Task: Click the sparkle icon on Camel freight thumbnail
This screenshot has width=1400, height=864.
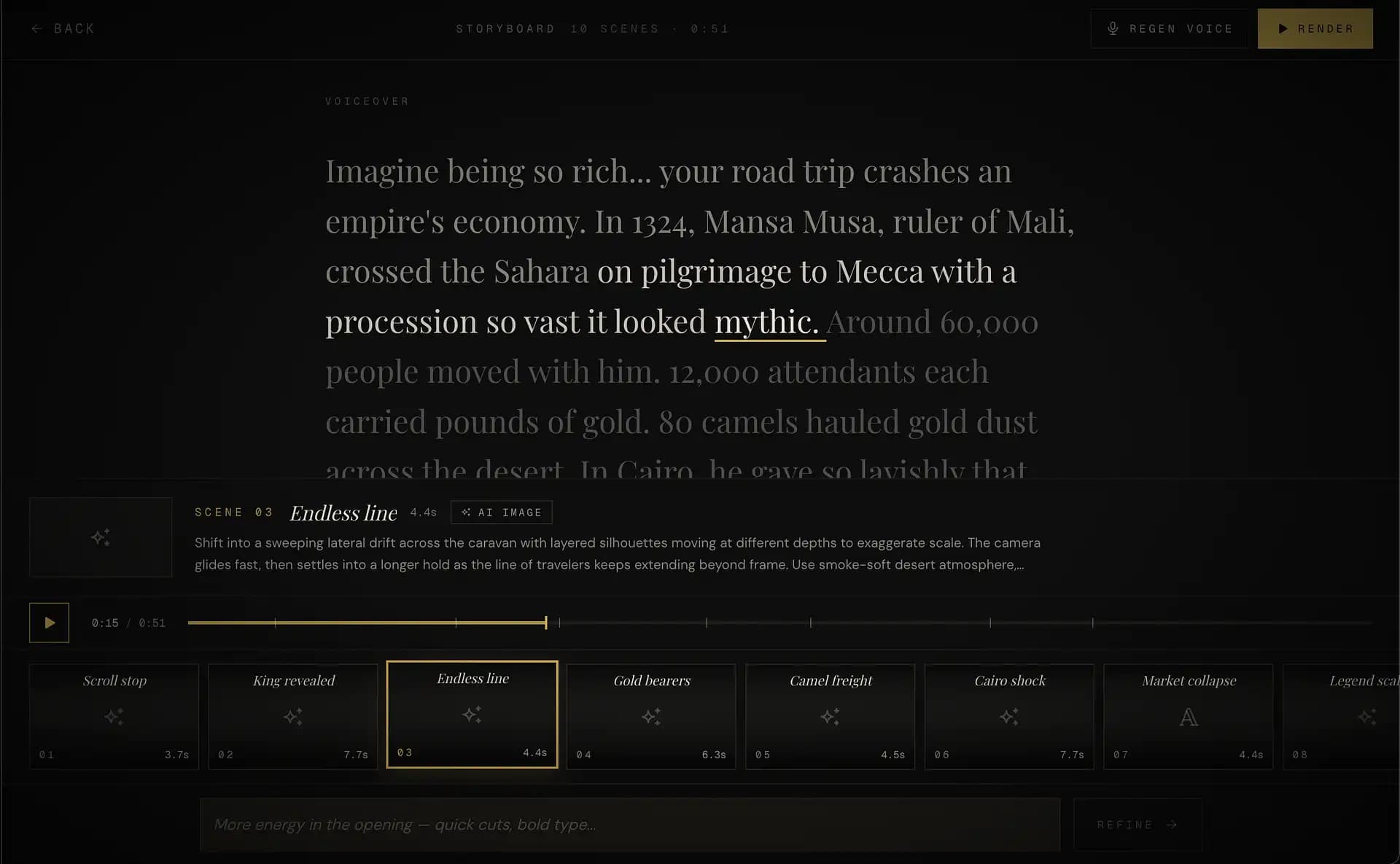Action: click(x=830, y=717)
